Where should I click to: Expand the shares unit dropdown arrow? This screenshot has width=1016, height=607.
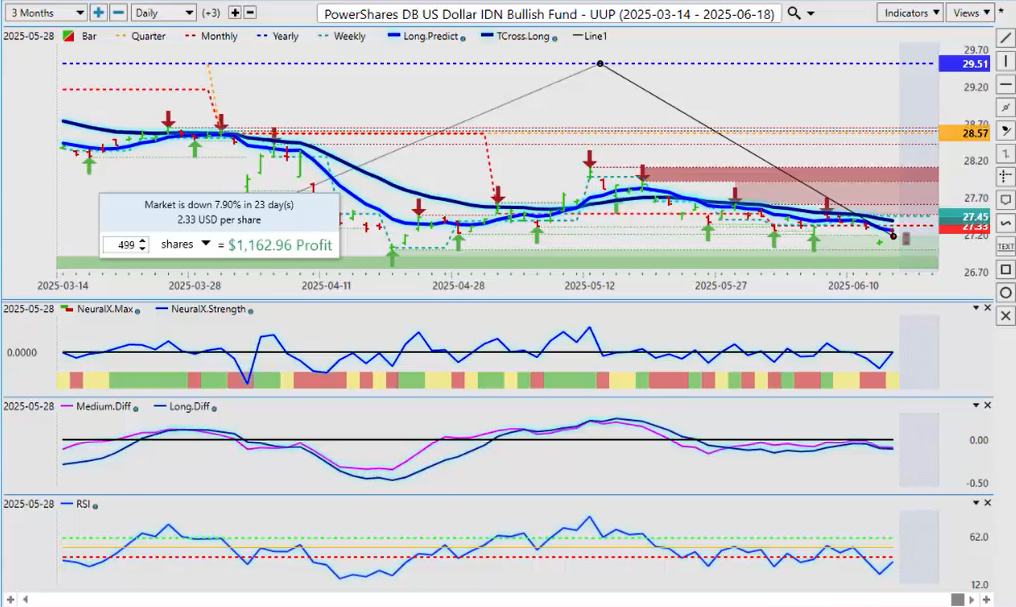coord(205,243)
